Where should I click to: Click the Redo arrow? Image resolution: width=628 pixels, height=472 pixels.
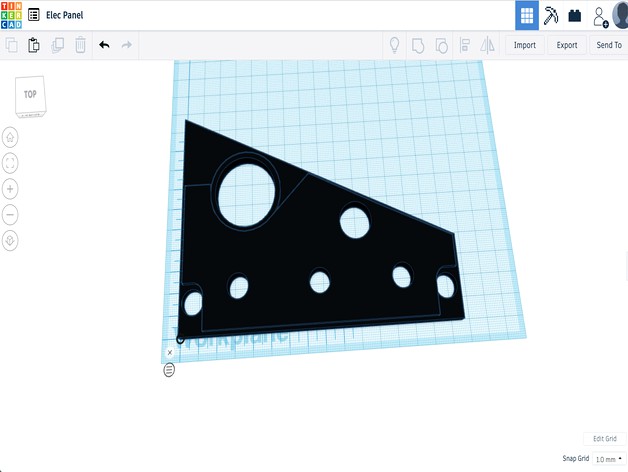coord(127,45)
